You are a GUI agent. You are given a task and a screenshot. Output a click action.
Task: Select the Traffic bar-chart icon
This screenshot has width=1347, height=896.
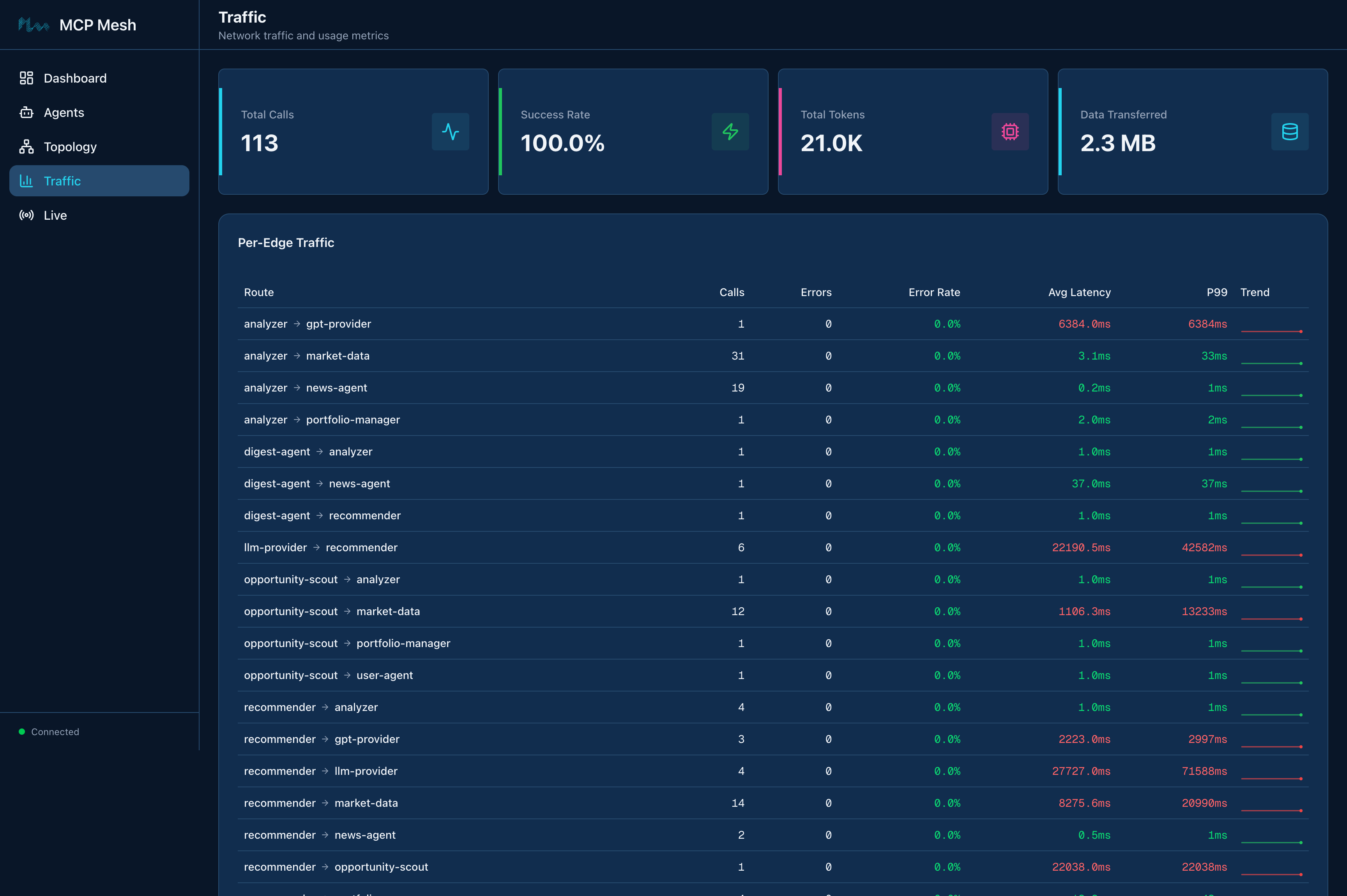click(27, 181)
